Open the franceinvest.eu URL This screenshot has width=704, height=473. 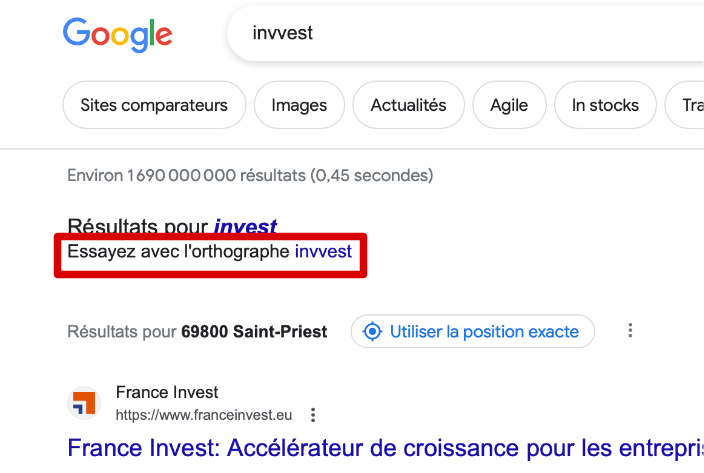204,415
